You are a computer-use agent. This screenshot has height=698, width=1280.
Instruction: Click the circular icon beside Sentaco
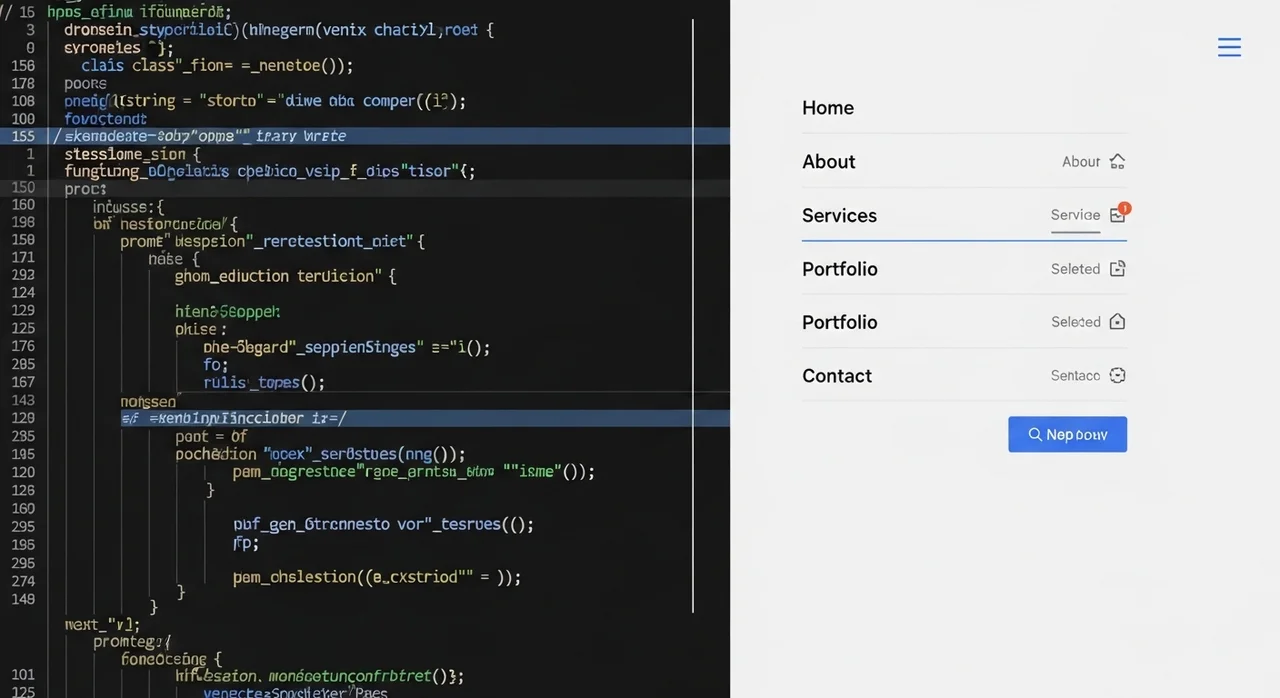(1117, 375)
